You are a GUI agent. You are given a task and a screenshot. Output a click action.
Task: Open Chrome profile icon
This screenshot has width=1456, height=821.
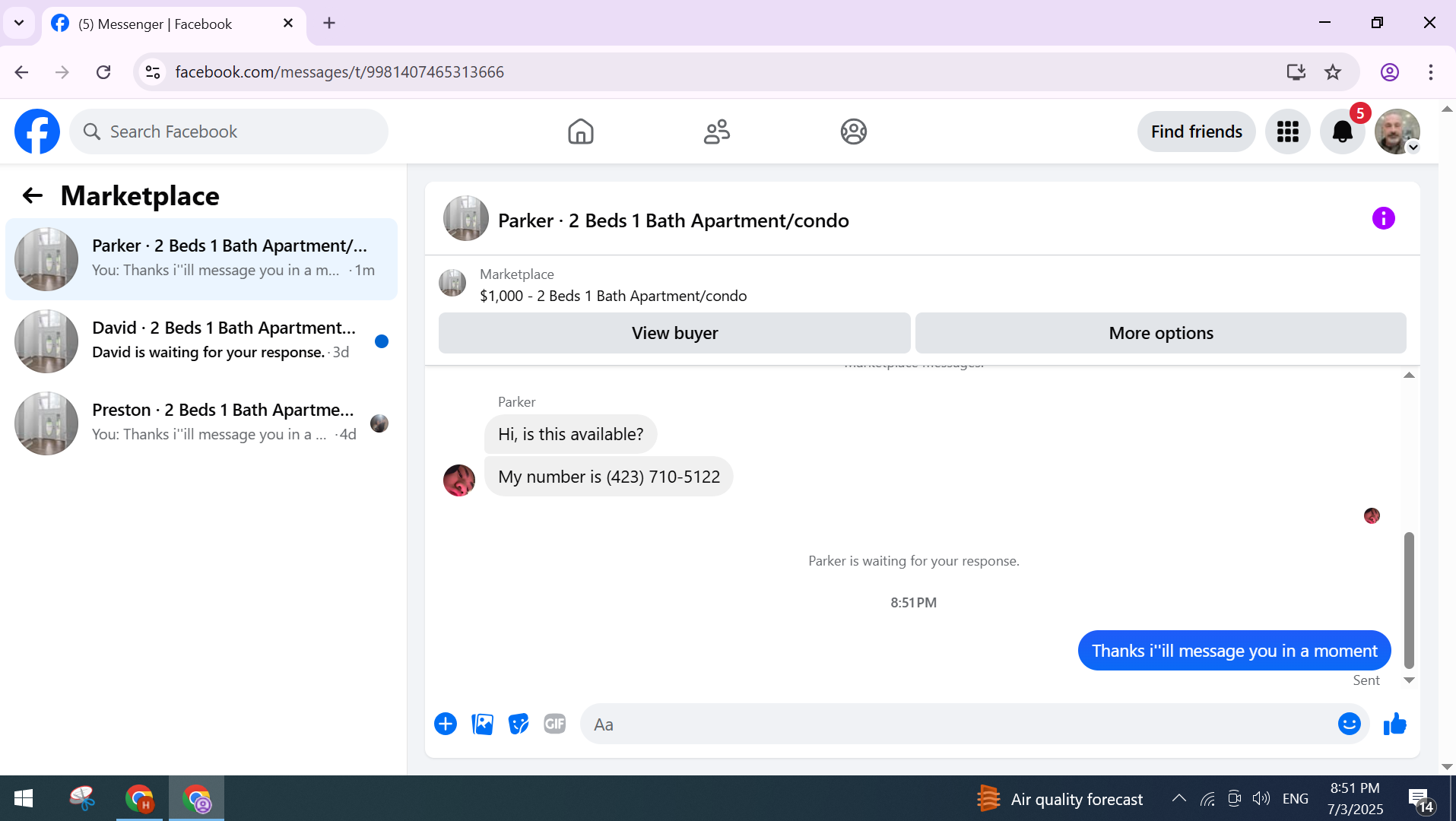[x=1389, y=72]
